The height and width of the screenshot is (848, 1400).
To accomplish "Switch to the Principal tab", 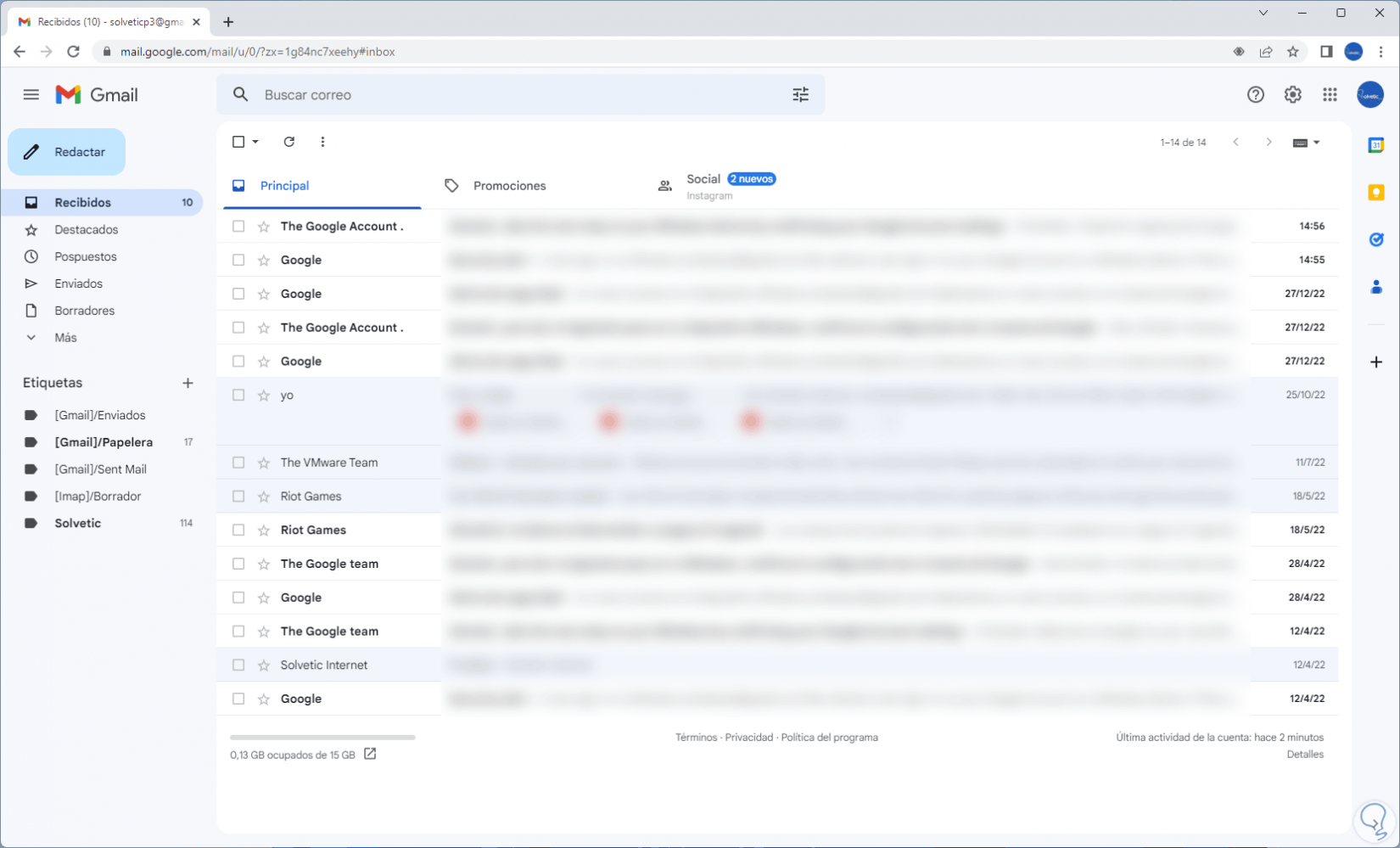I will [322, 186].
